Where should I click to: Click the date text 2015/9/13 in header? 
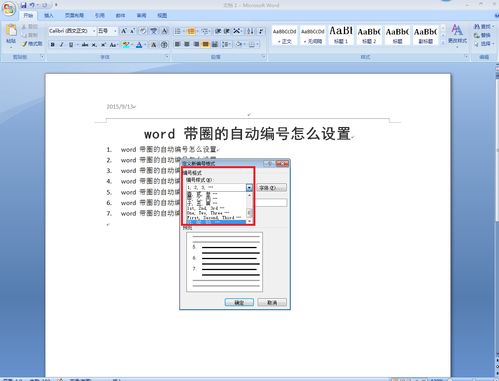120,107
